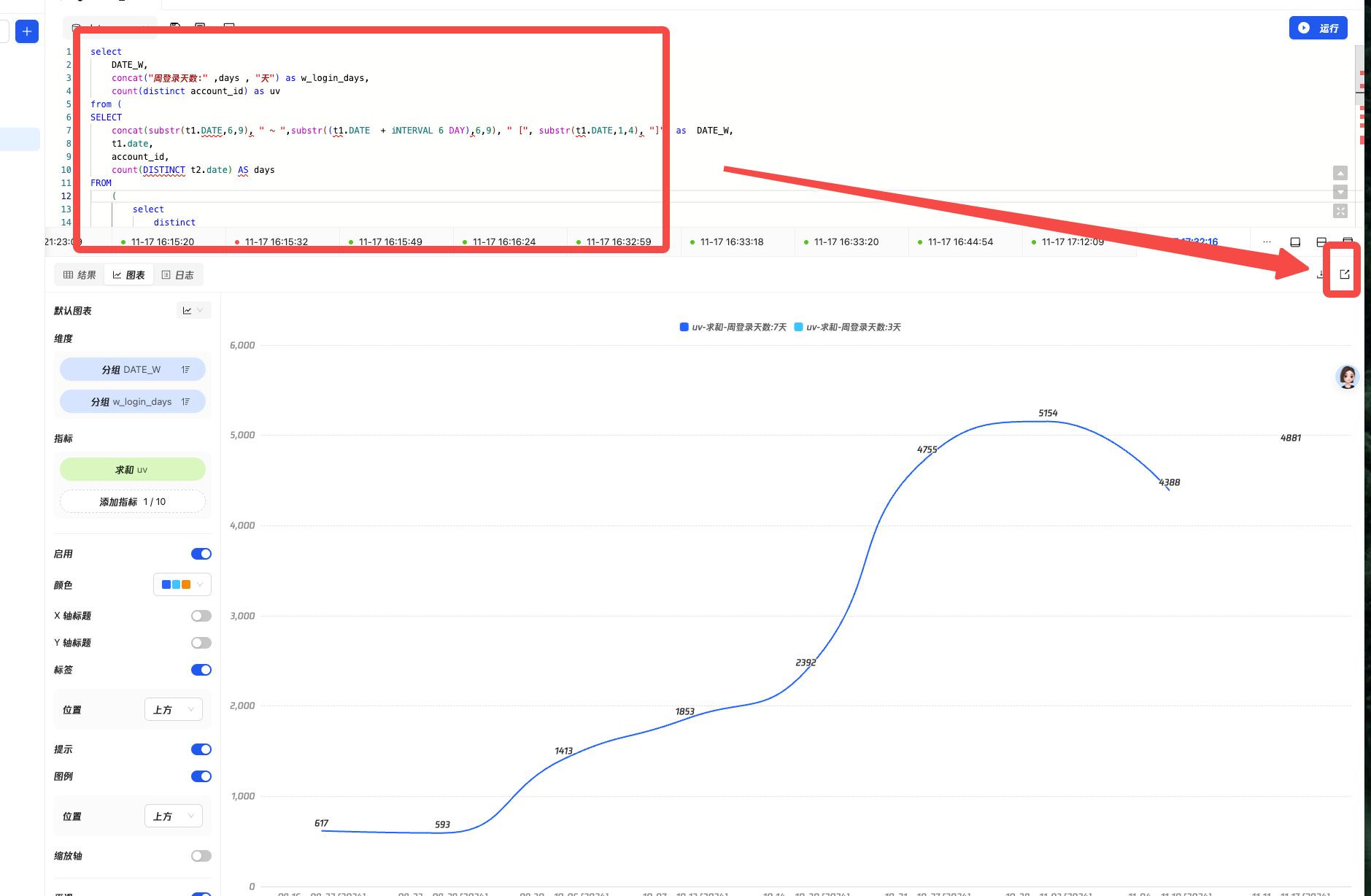Click the editor scroll-down arrow button
The image size is (1371, 896).
(1340, 192)
